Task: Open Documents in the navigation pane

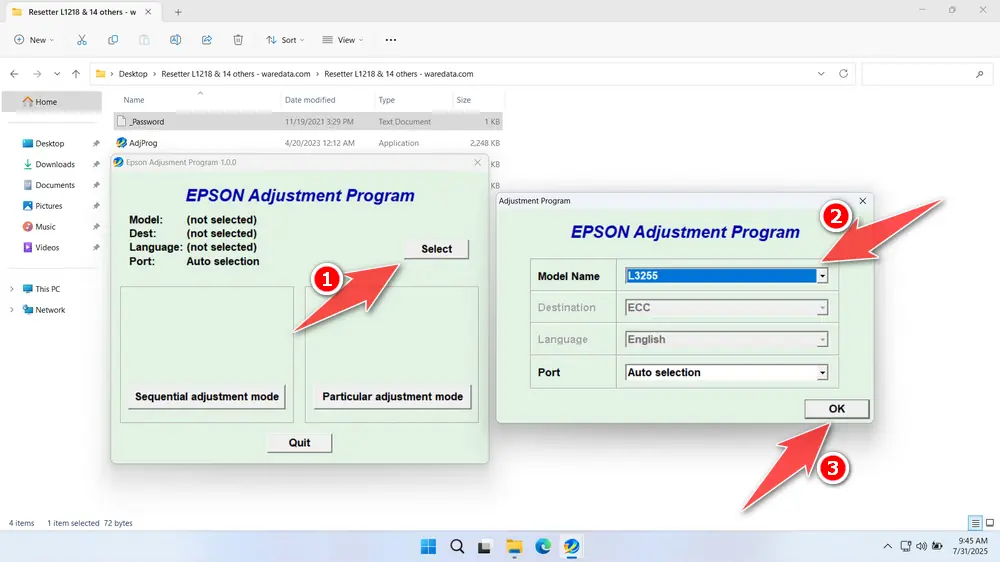Action: 55,185
